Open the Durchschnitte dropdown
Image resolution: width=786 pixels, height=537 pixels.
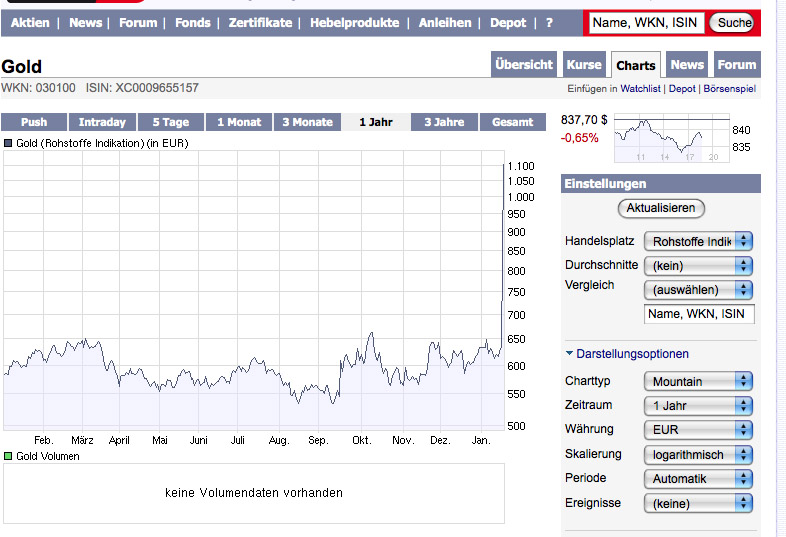[698, 266]
